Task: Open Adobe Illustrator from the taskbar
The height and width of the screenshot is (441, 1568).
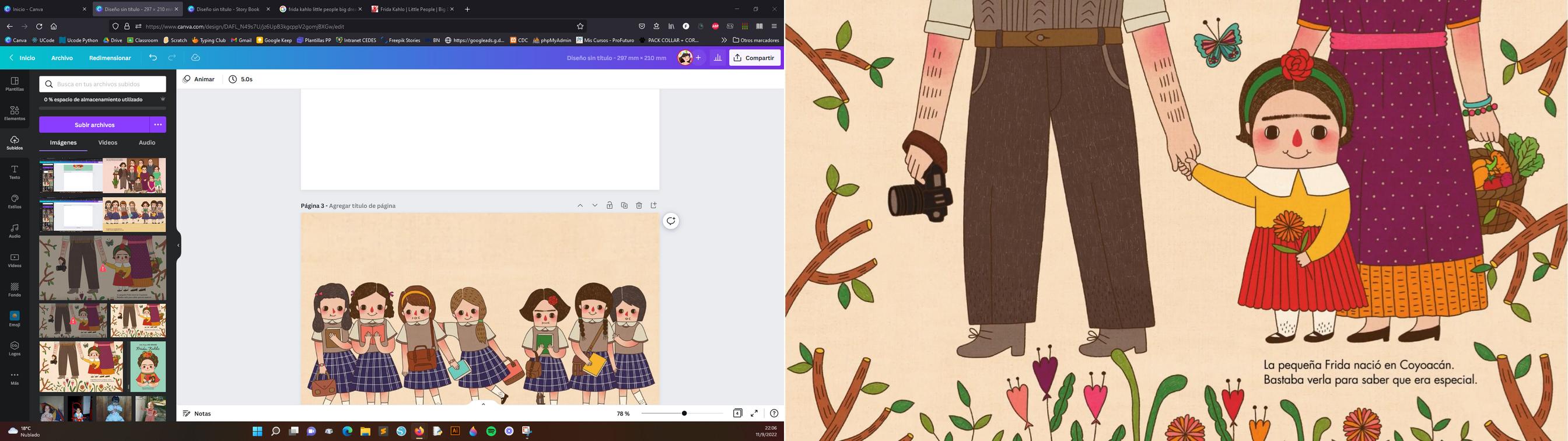Action: [x=454, y=431]
